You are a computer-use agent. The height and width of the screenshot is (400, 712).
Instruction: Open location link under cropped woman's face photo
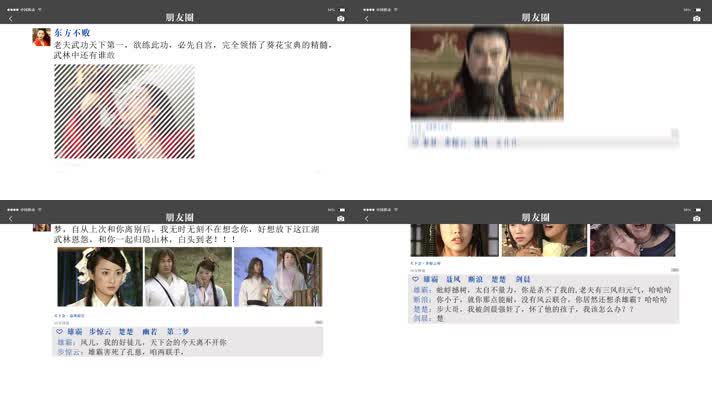425,263
